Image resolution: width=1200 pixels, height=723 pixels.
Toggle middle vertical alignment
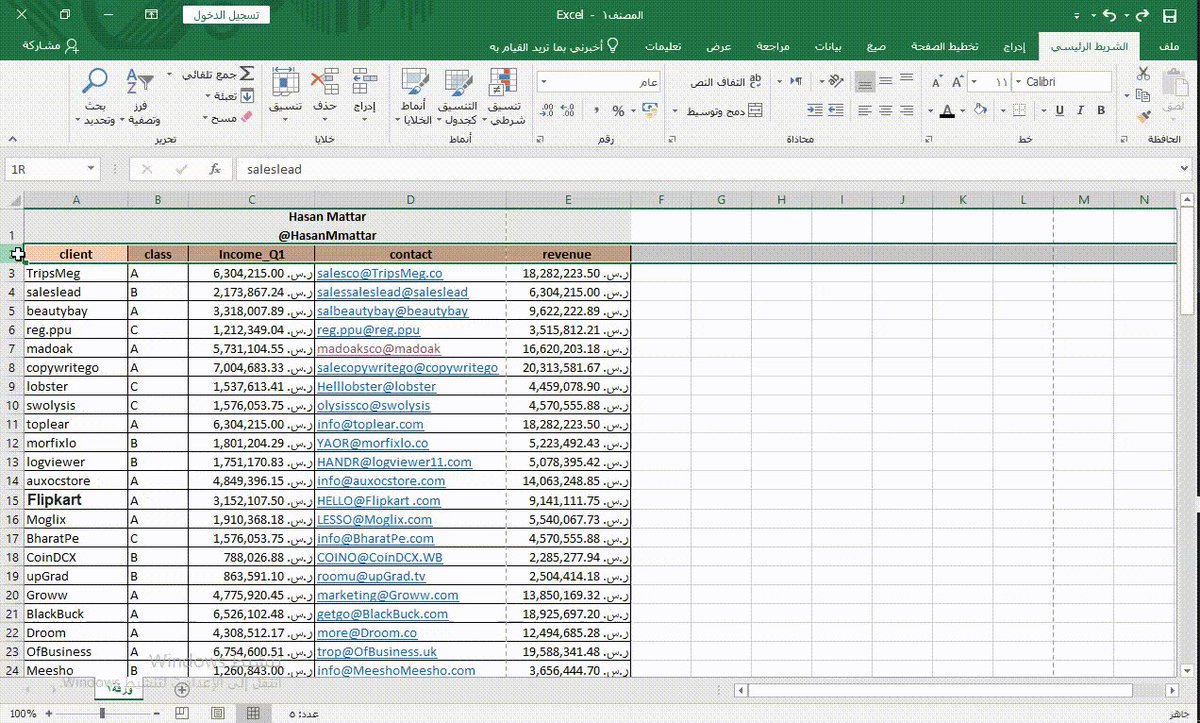888,82
